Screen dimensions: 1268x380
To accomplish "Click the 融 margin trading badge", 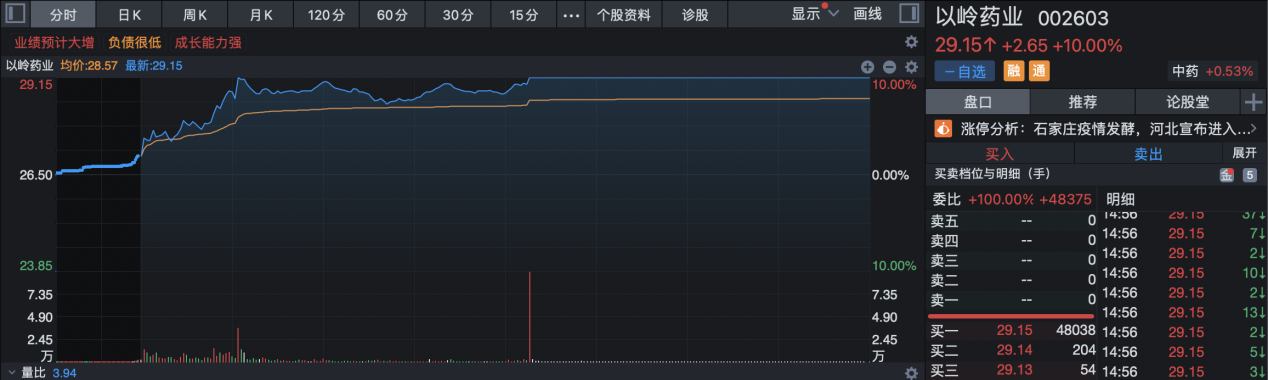I will tap(1014, 71).
